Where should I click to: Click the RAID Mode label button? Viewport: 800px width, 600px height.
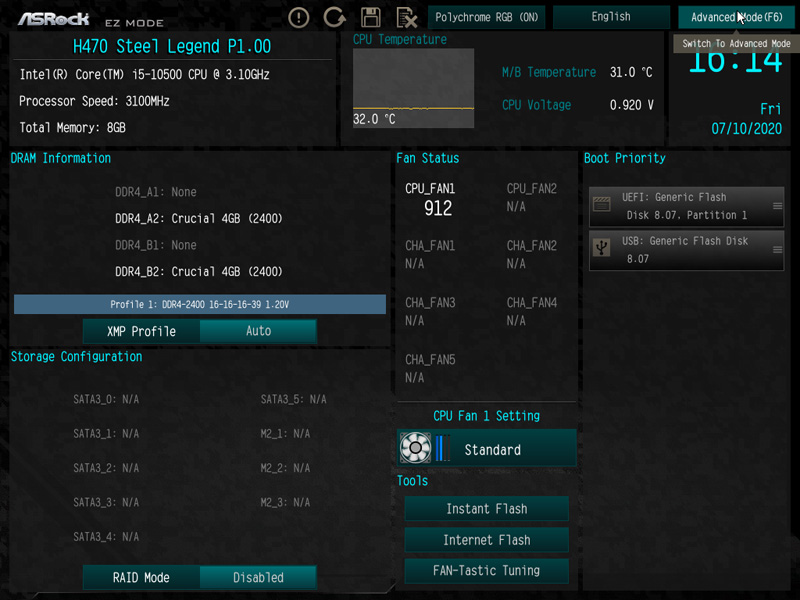pos(141,578)
